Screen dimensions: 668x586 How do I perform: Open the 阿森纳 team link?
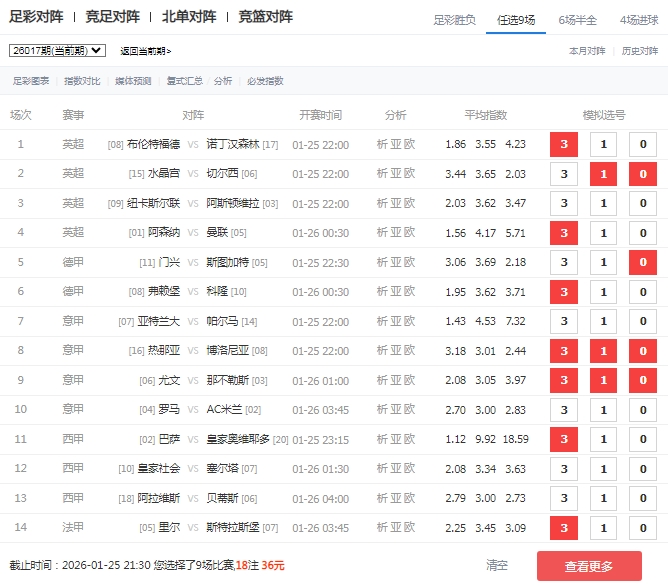tap(165, 233)
